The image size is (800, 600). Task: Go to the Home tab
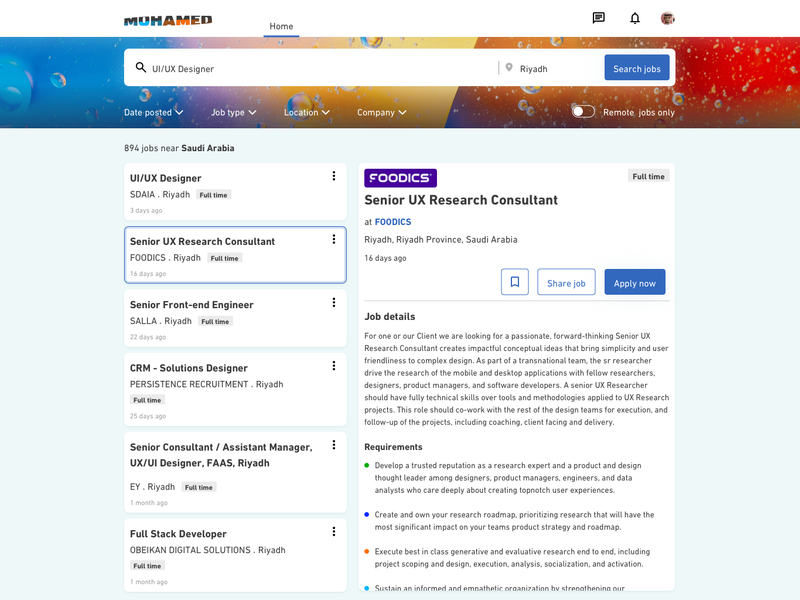tap(281, 26)
